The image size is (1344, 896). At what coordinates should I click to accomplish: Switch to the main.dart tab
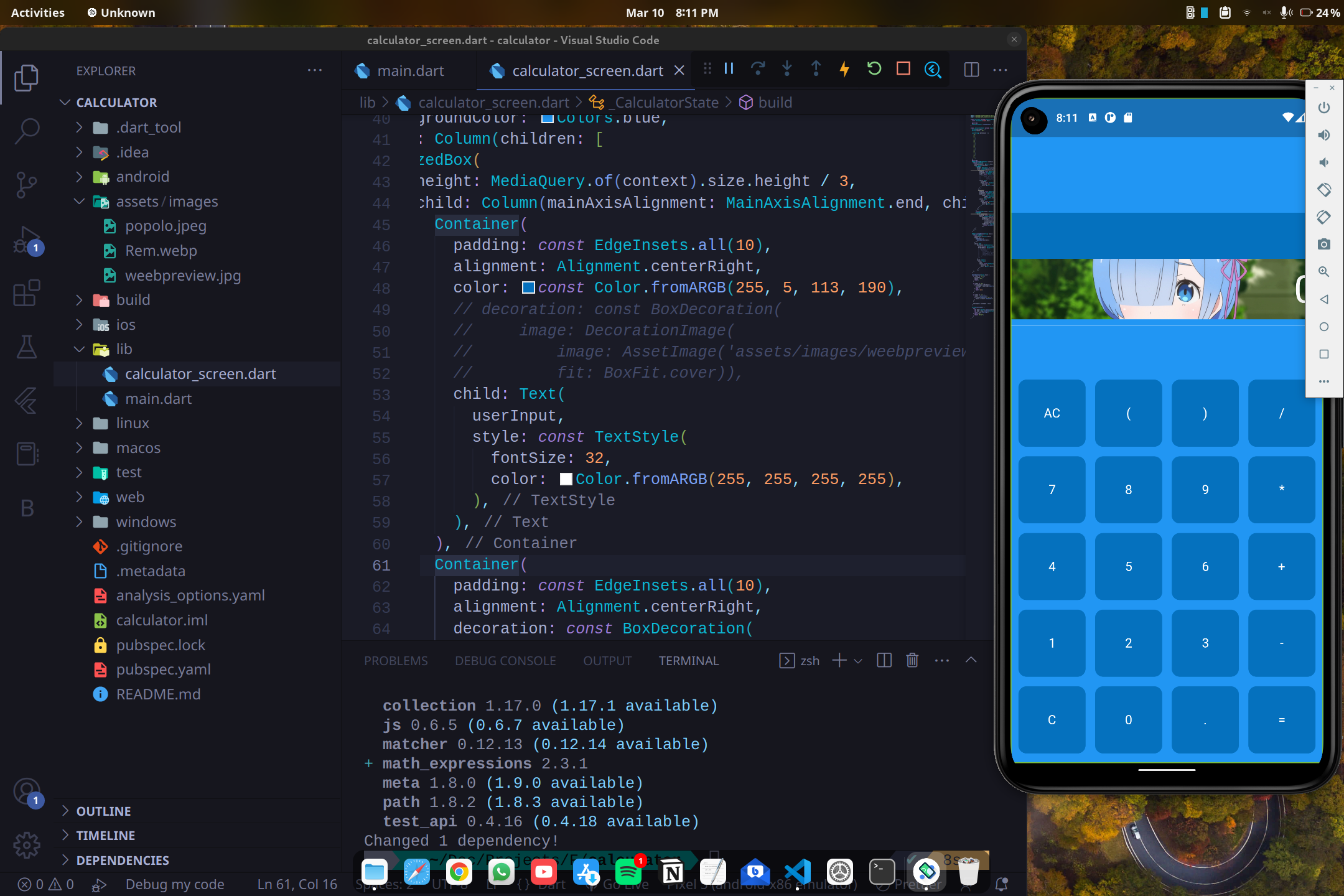click(409, 70)
